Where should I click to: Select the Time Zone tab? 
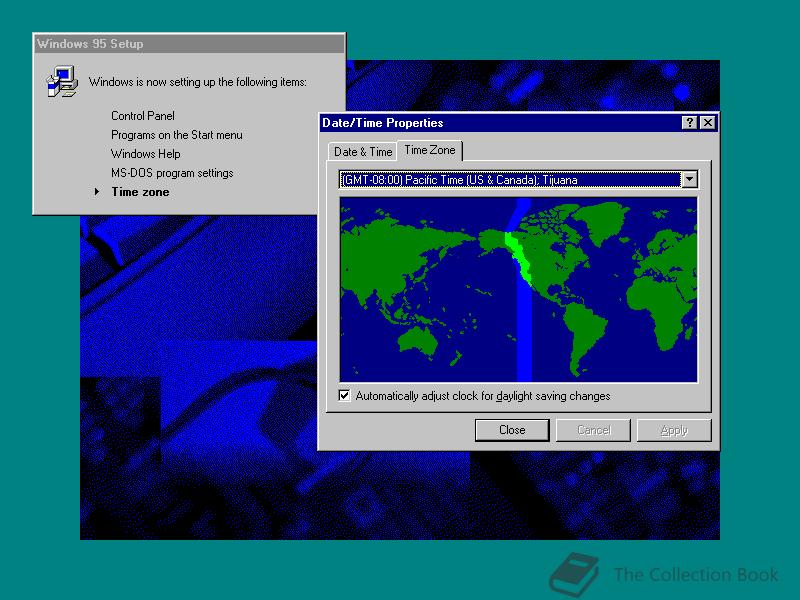pyautogui.click(x=430, y=150)
